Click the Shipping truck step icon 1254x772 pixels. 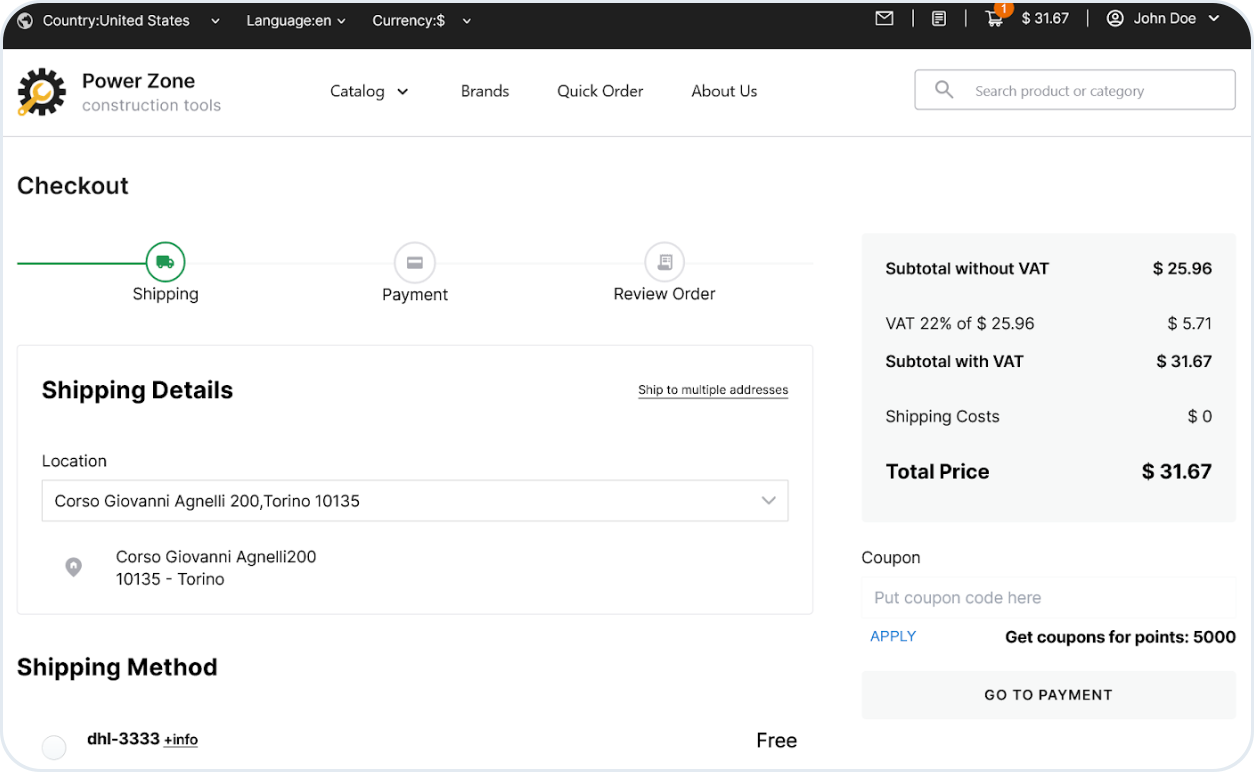(x=165, y=262)
